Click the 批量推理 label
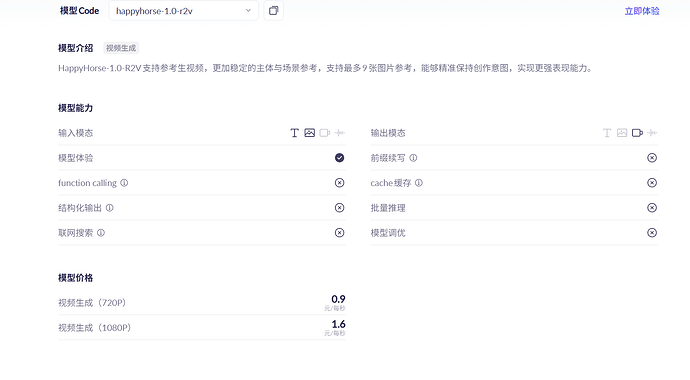The image size is (690, 380). click(x=388, y=208)
